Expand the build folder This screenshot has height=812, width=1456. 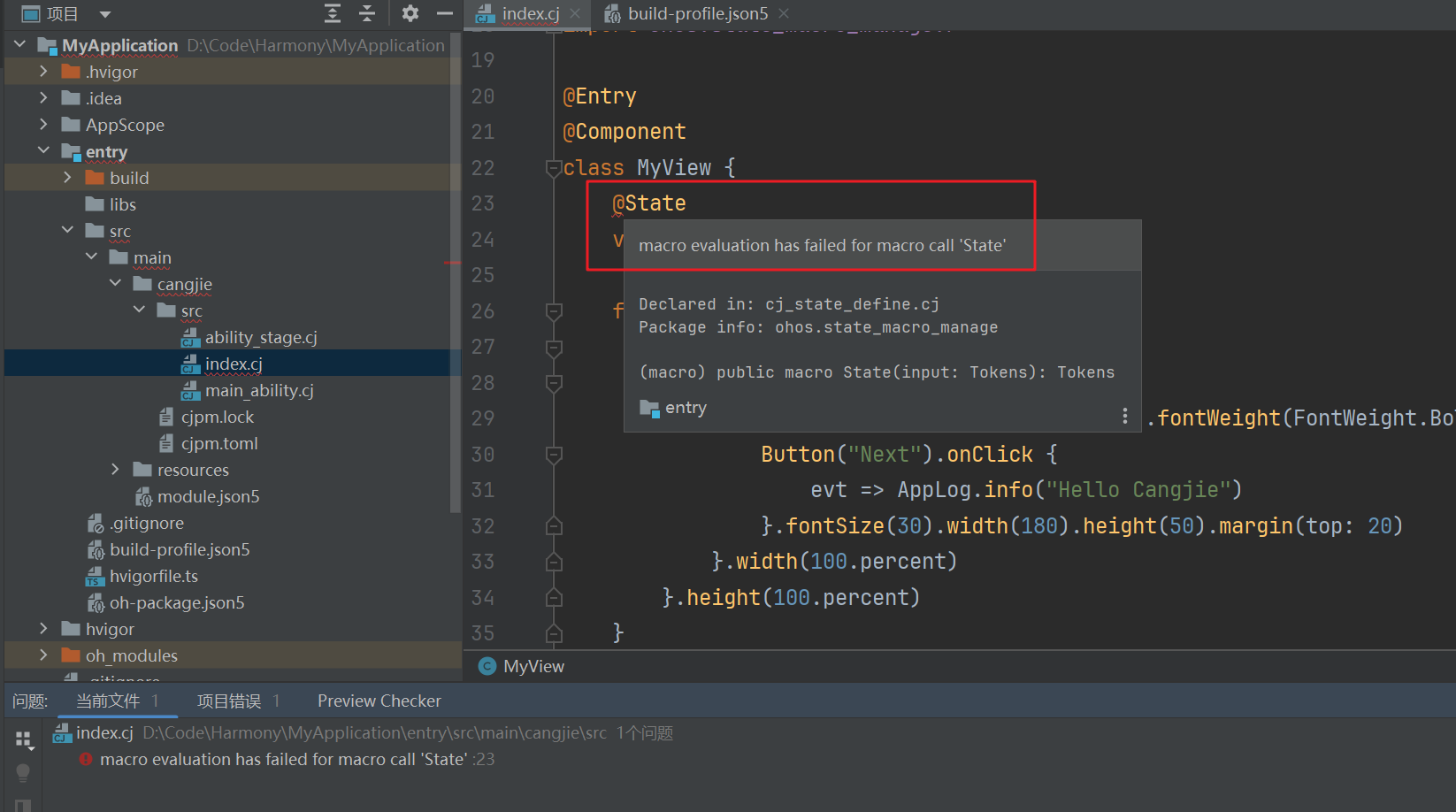(67, 177)
